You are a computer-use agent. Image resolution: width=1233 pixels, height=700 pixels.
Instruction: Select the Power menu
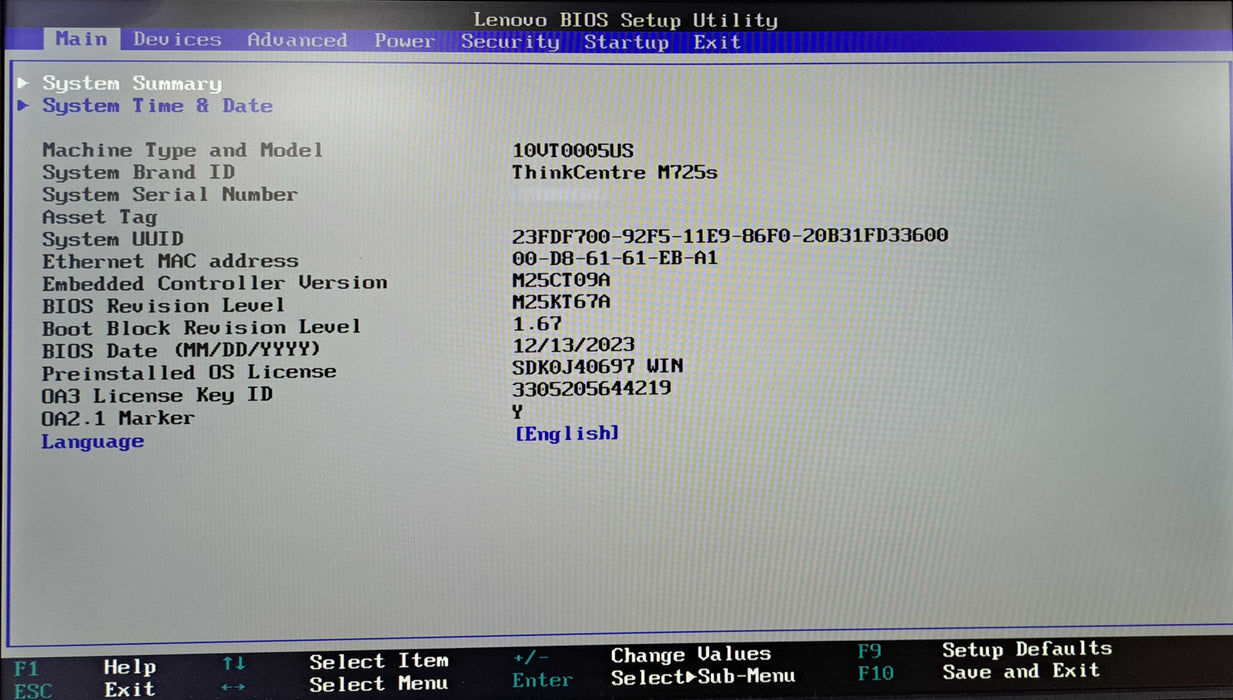tap(403, 40)
